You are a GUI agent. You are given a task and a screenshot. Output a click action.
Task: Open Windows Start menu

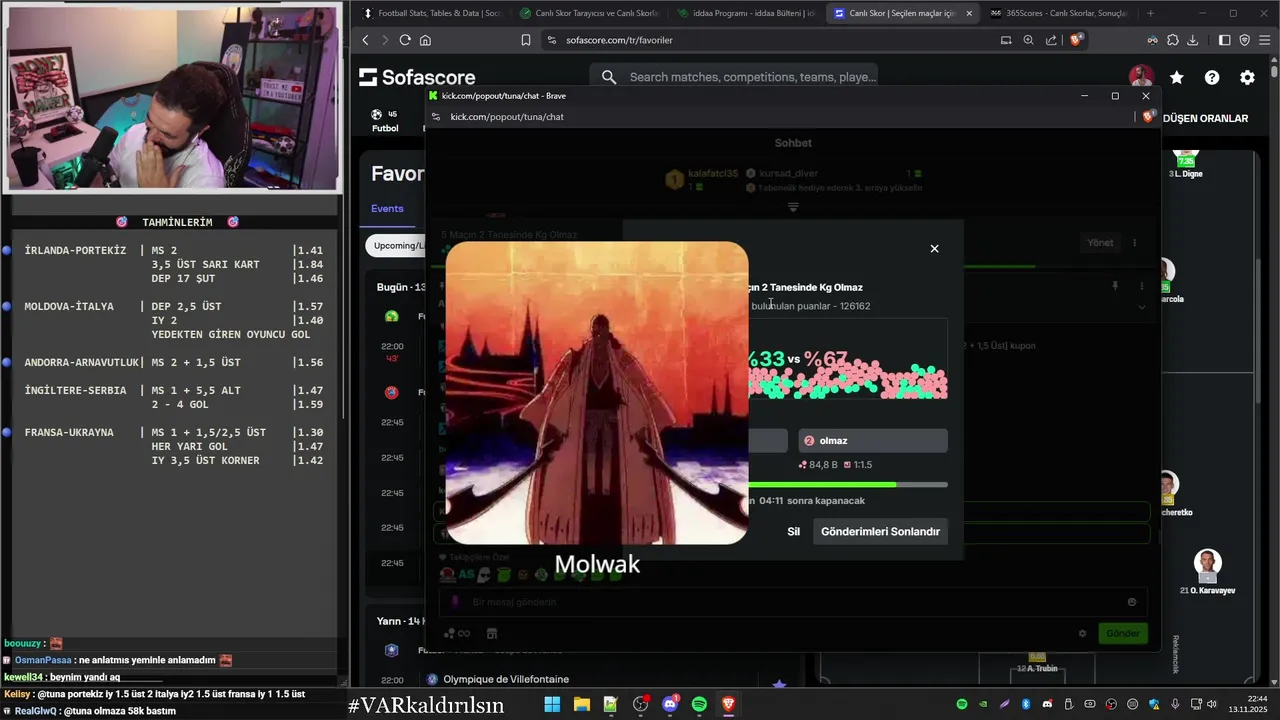552,704
